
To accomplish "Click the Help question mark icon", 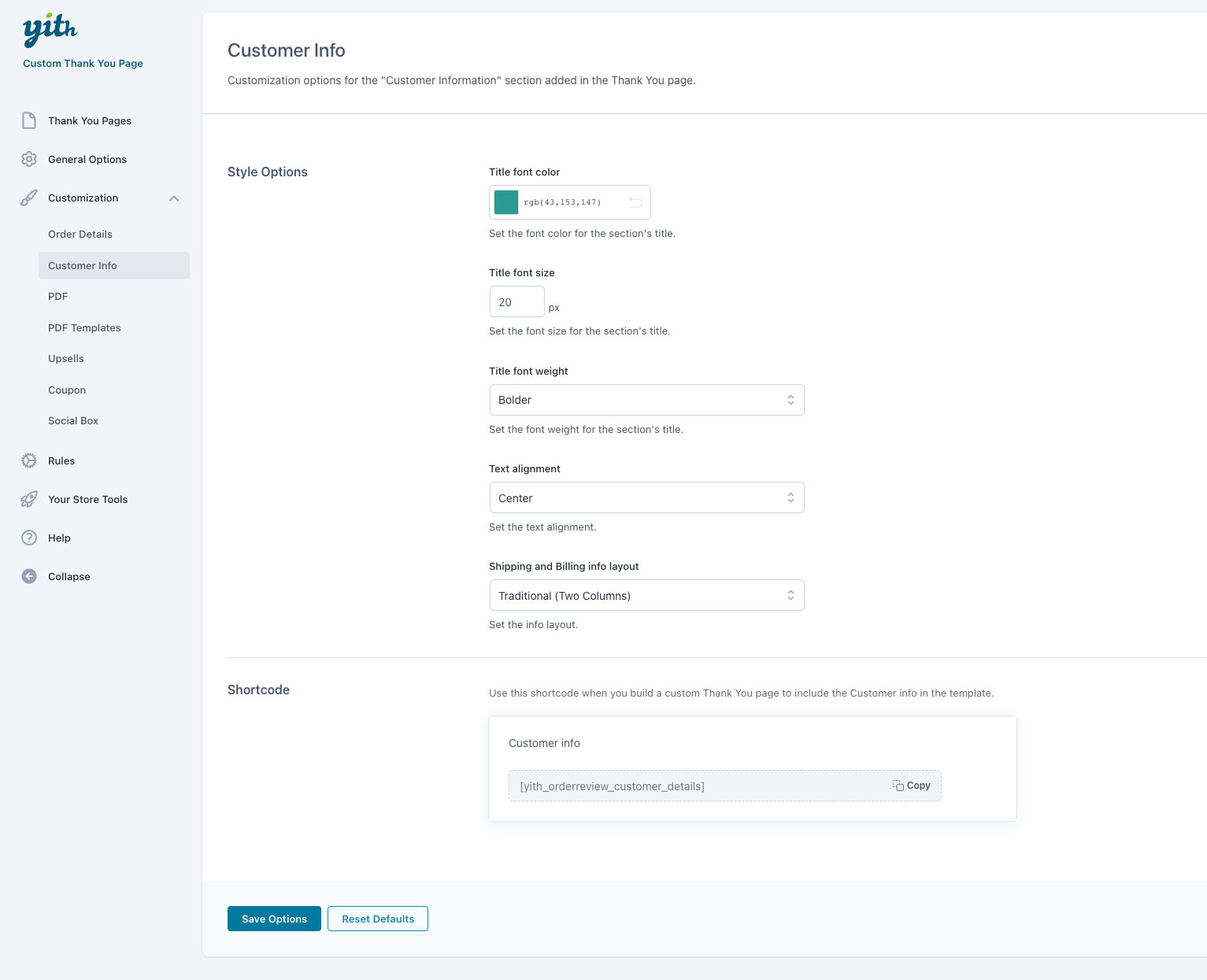I will pyautogui.click(x=29, y=538).
